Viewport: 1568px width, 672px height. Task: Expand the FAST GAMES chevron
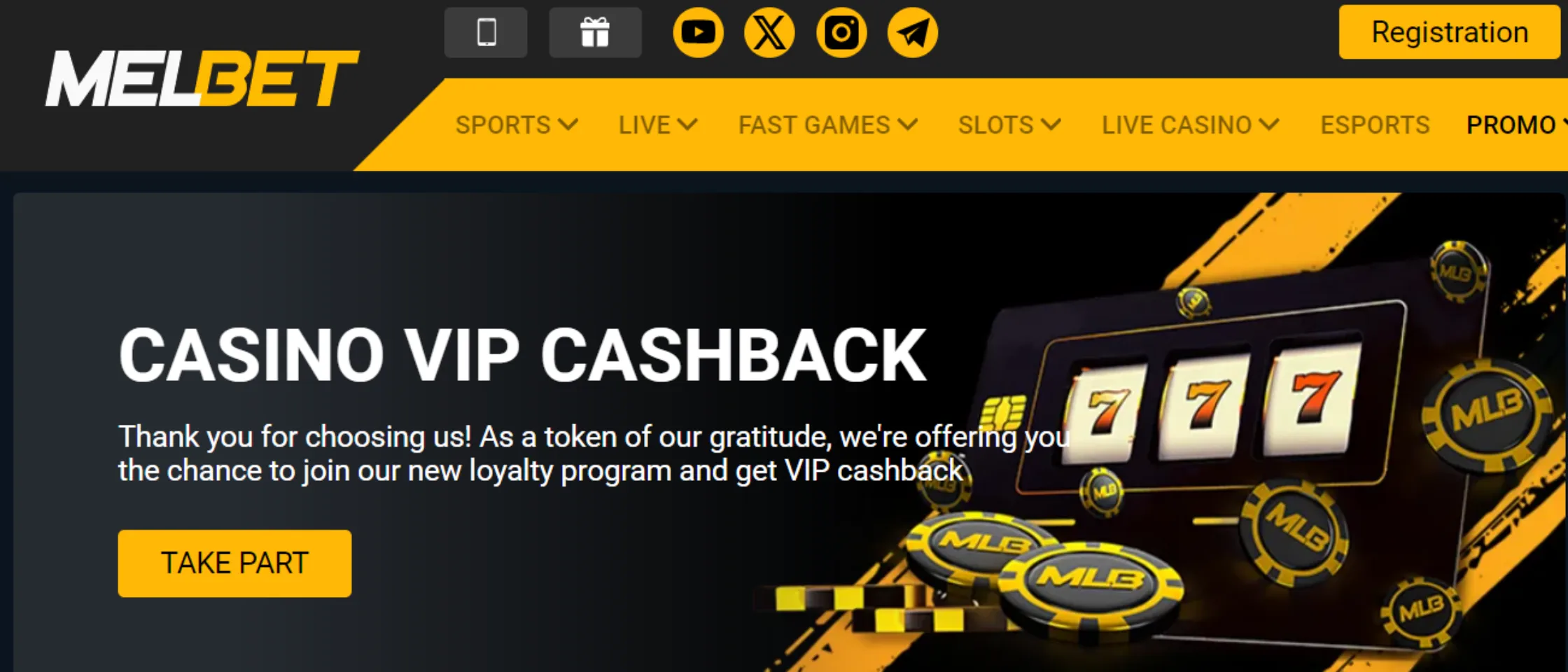coord(907,125)
